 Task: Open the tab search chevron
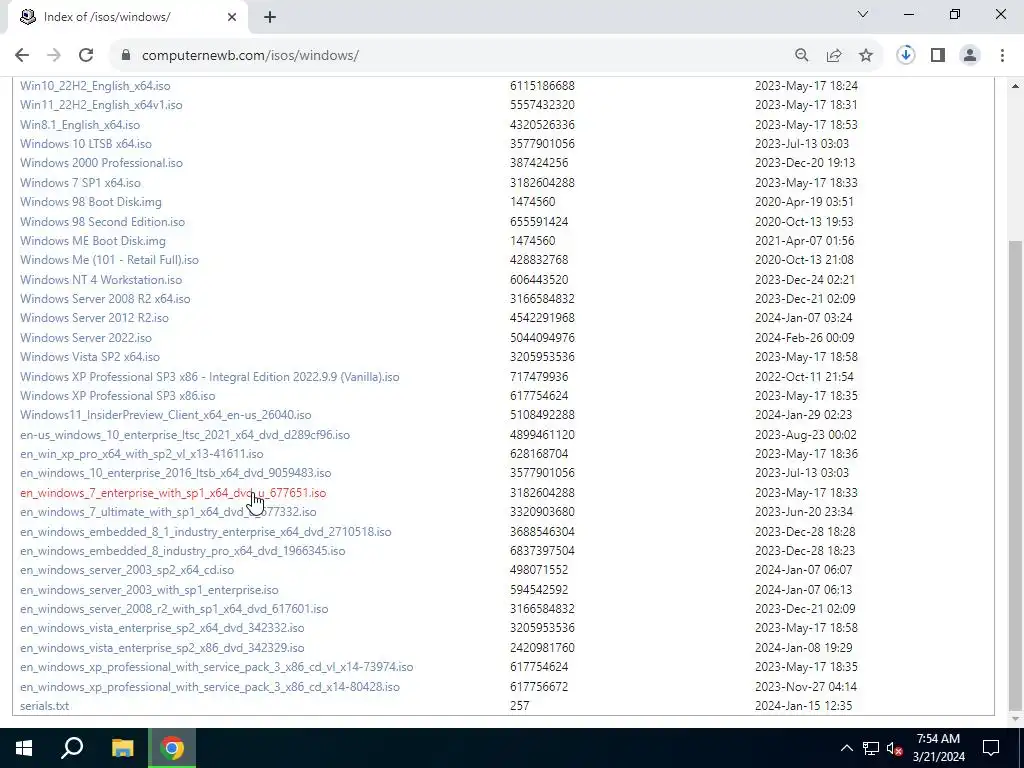pyautogui.click(x=863, y=14)
